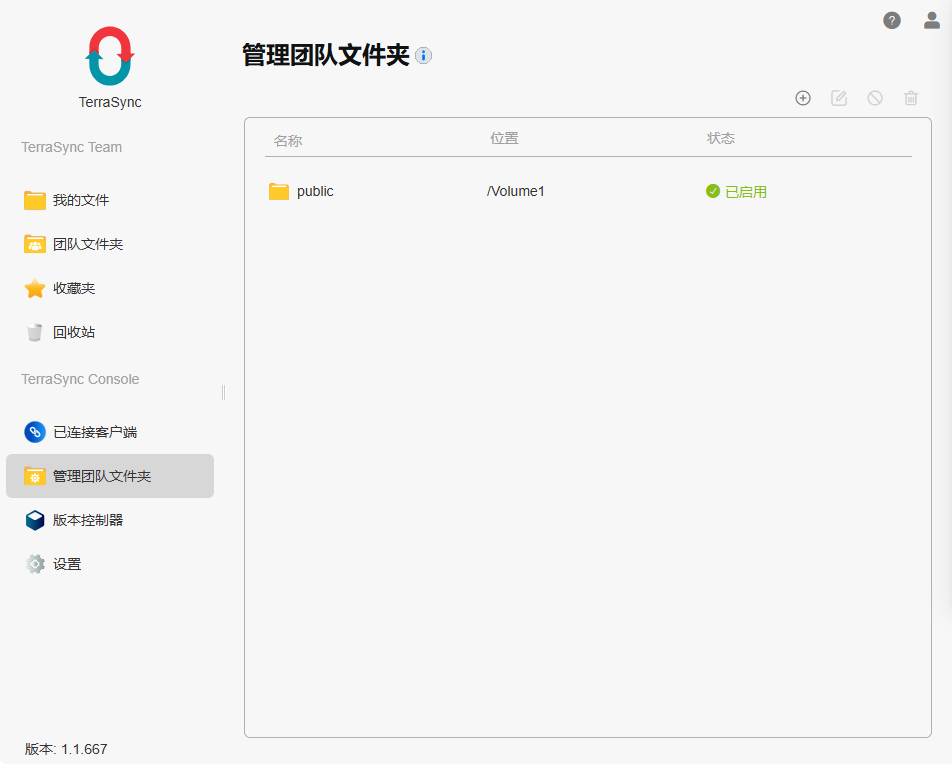Screen dimensions: 952x764
Task: Select 管理团队文件夹 in the sidebar
Action: pyautogui.click(x=110, y=476)
